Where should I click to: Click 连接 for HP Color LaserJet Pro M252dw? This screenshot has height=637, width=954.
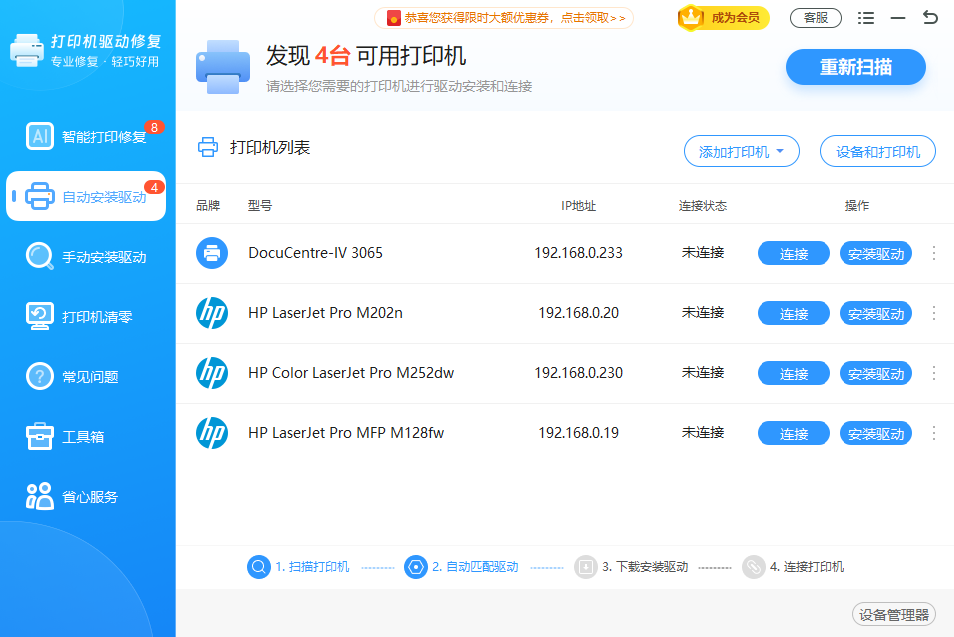pos(793,374)
